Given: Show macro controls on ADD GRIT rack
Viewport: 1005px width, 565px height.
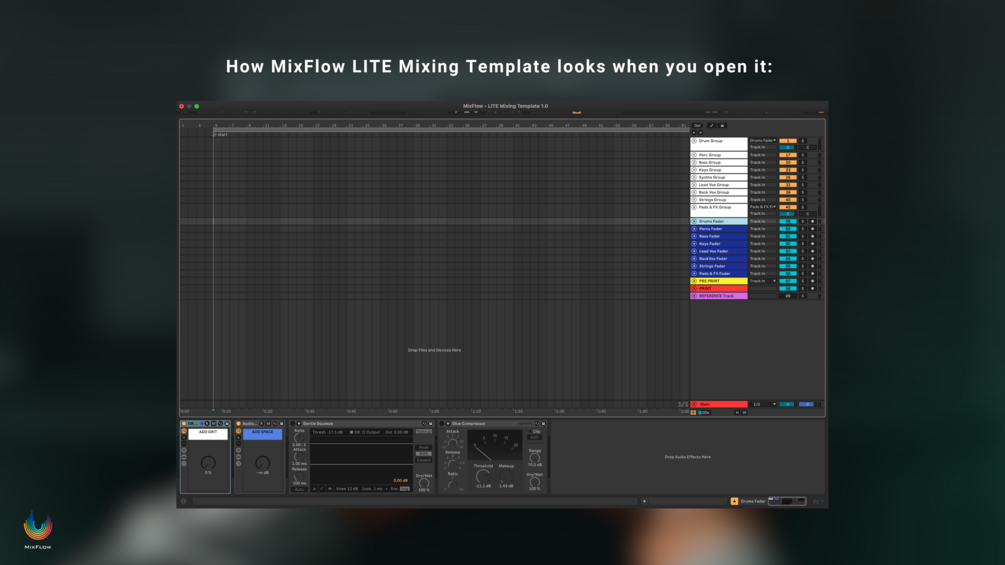Looking at the screenshot, I should pos(184,431).
